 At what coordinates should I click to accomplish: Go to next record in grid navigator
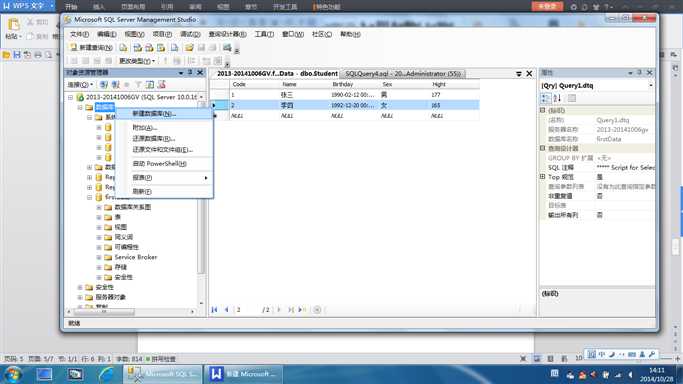pyautogui.click(x=279, y=310)
